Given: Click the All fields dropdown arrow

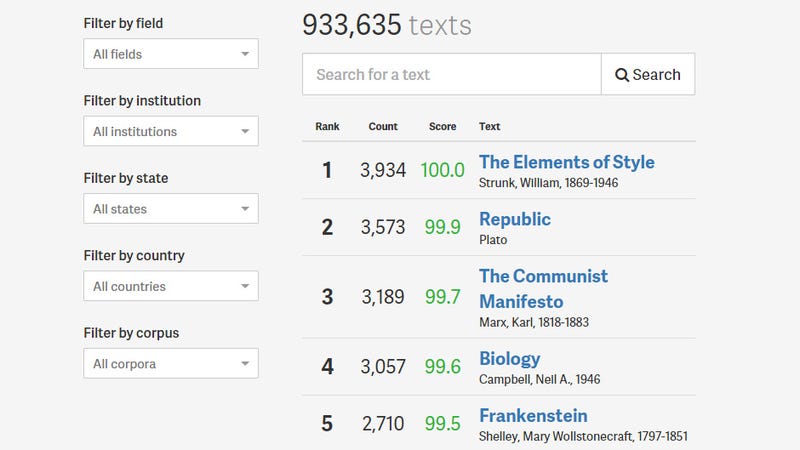Looking at the screenshot, I should click(245, 54).
